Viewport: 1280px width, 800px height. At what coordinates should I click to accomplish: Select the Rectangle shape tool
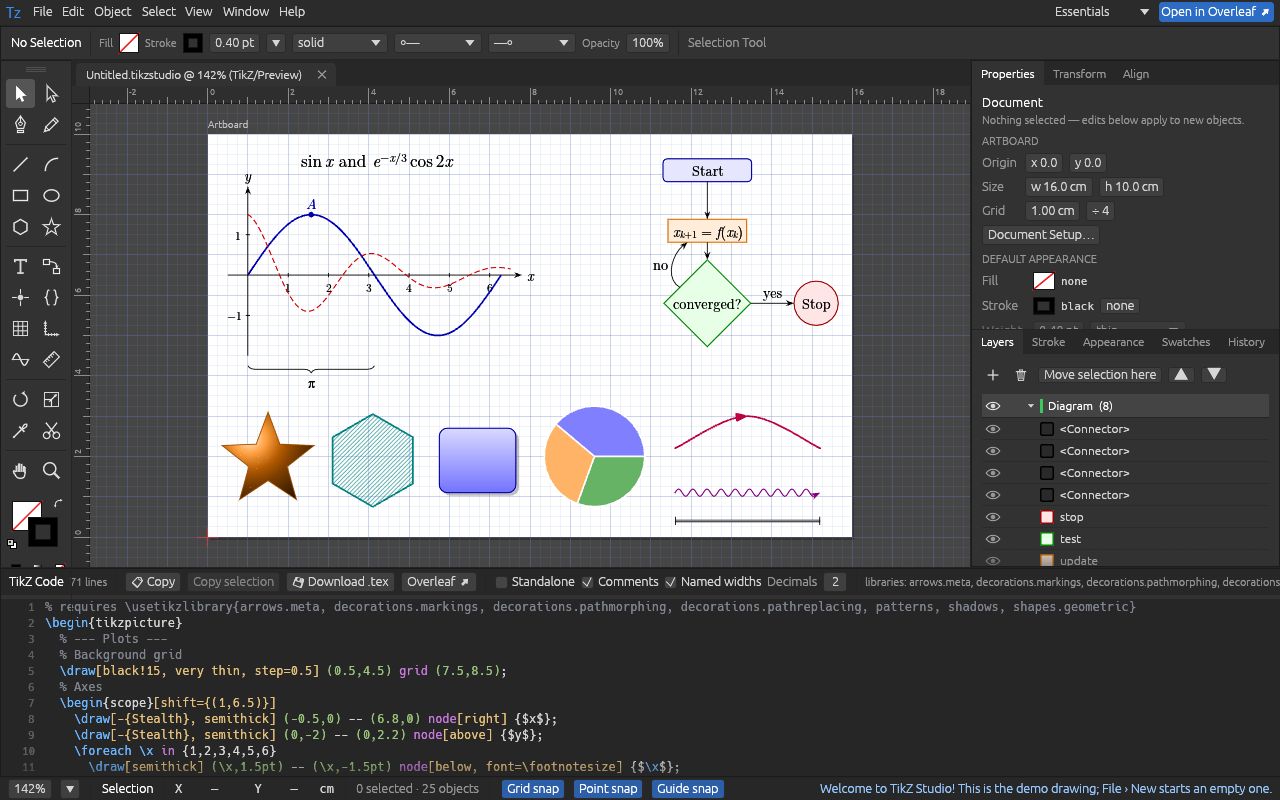[x=20, y=196]
